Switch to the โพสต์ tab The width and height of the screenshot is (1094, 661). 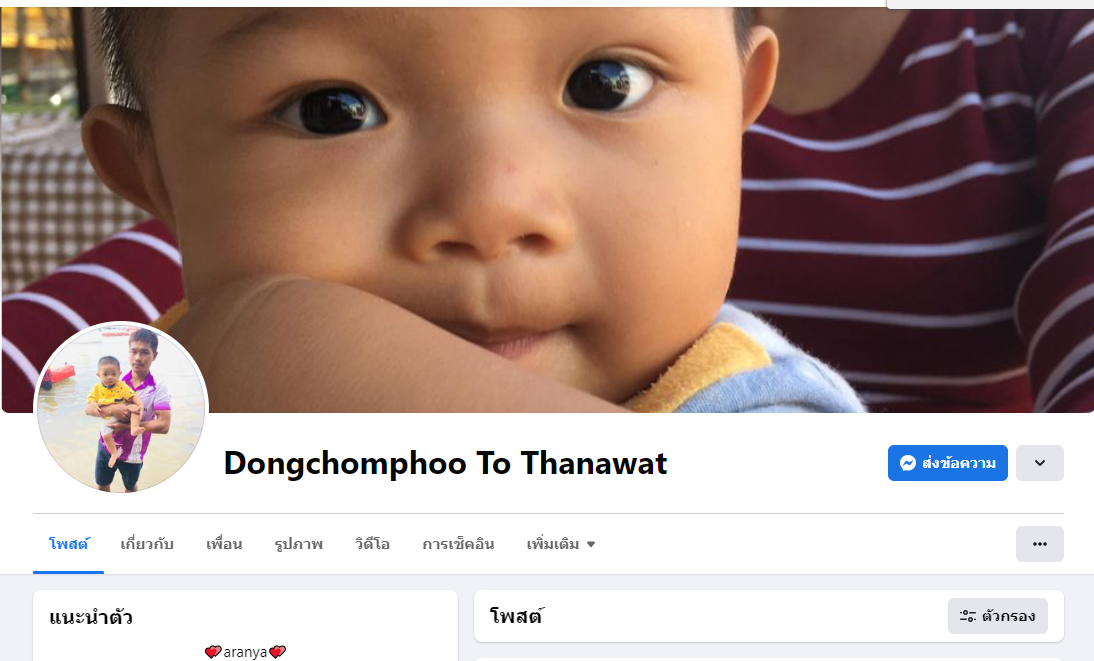click(68, 544)
